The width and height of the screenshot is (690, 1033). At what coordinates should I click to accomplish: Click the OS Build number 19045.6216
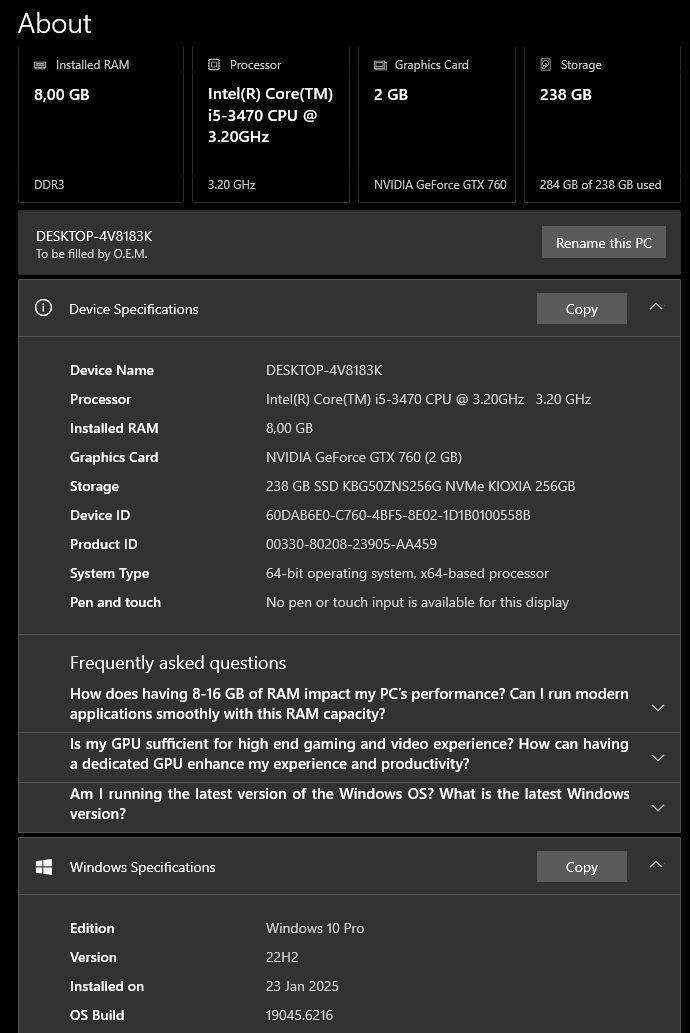[x=299, y=1014]
